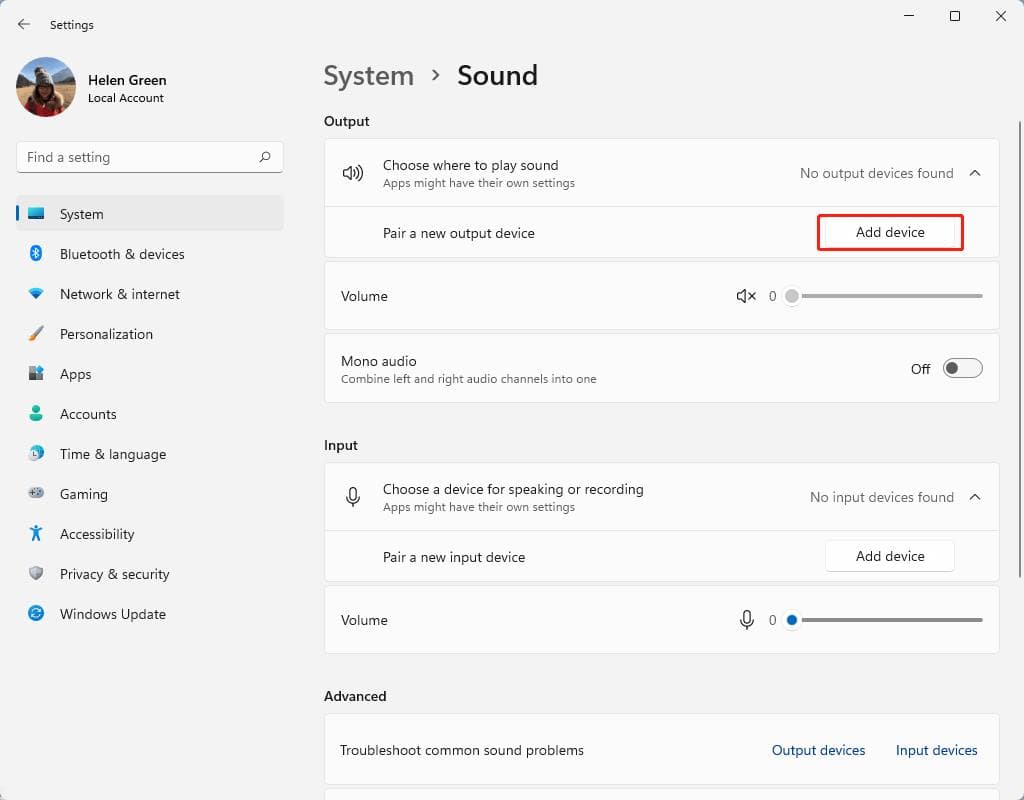Image resolution: width=1024 pixels, height=800 pixels.
Task: Open Apps settings from the sidebar
Action: 150,374
